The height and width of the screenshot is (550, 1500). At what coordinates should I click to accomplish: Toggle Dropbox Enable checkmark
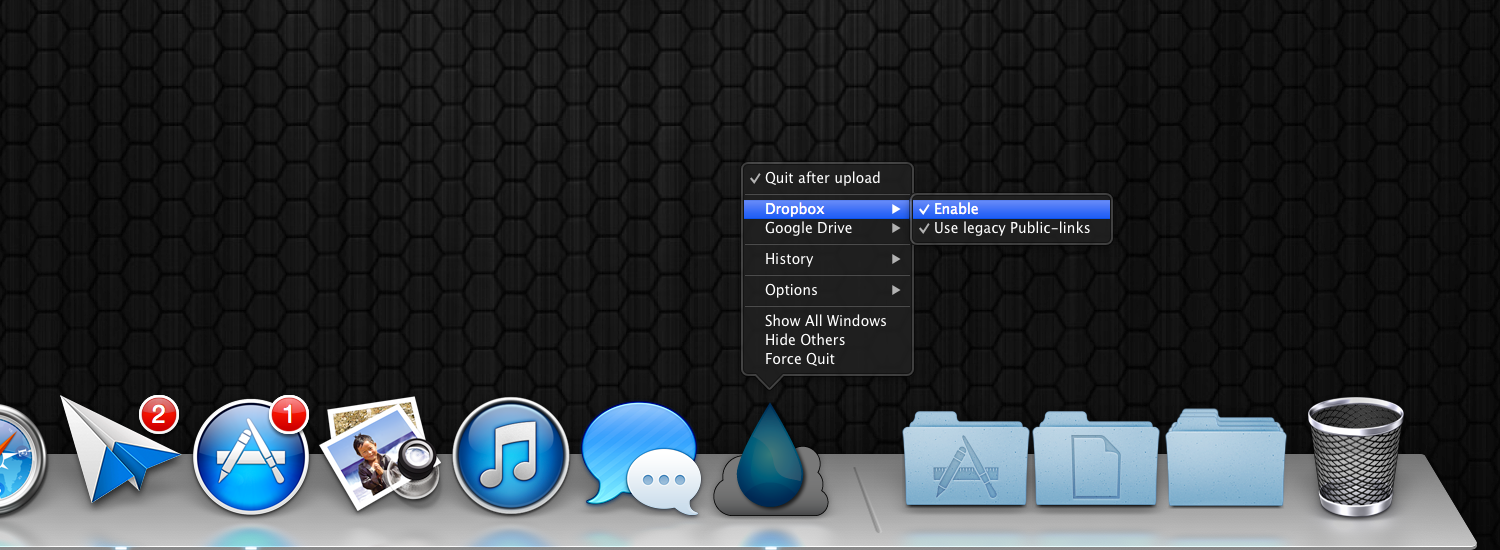coord(1011,209)
